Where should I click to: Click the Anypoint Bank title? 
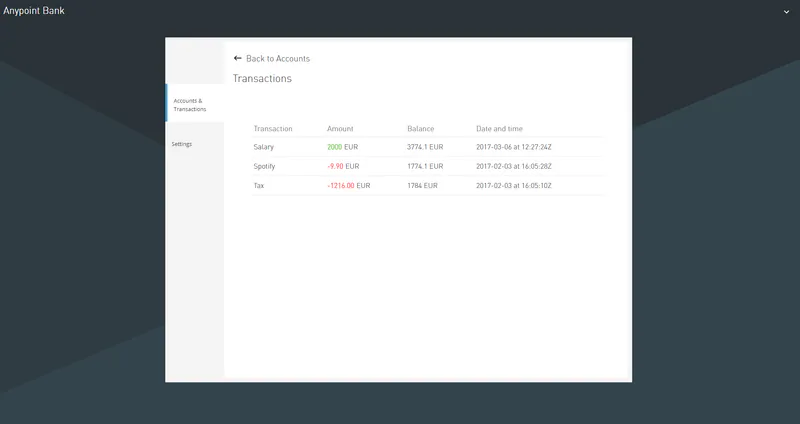click(x=35, y=11)
